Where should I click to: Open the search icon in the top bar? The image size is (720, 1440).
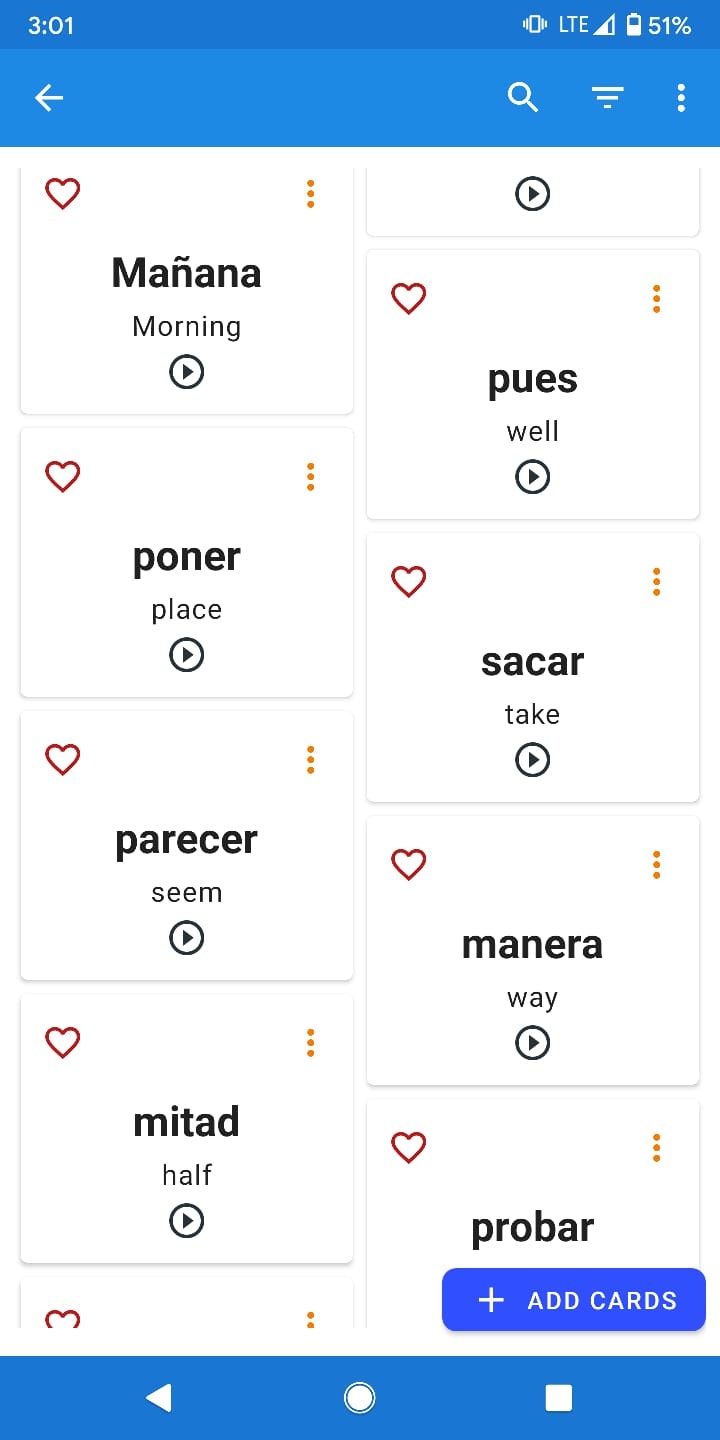pyautogui.click(x=522, y=97)
